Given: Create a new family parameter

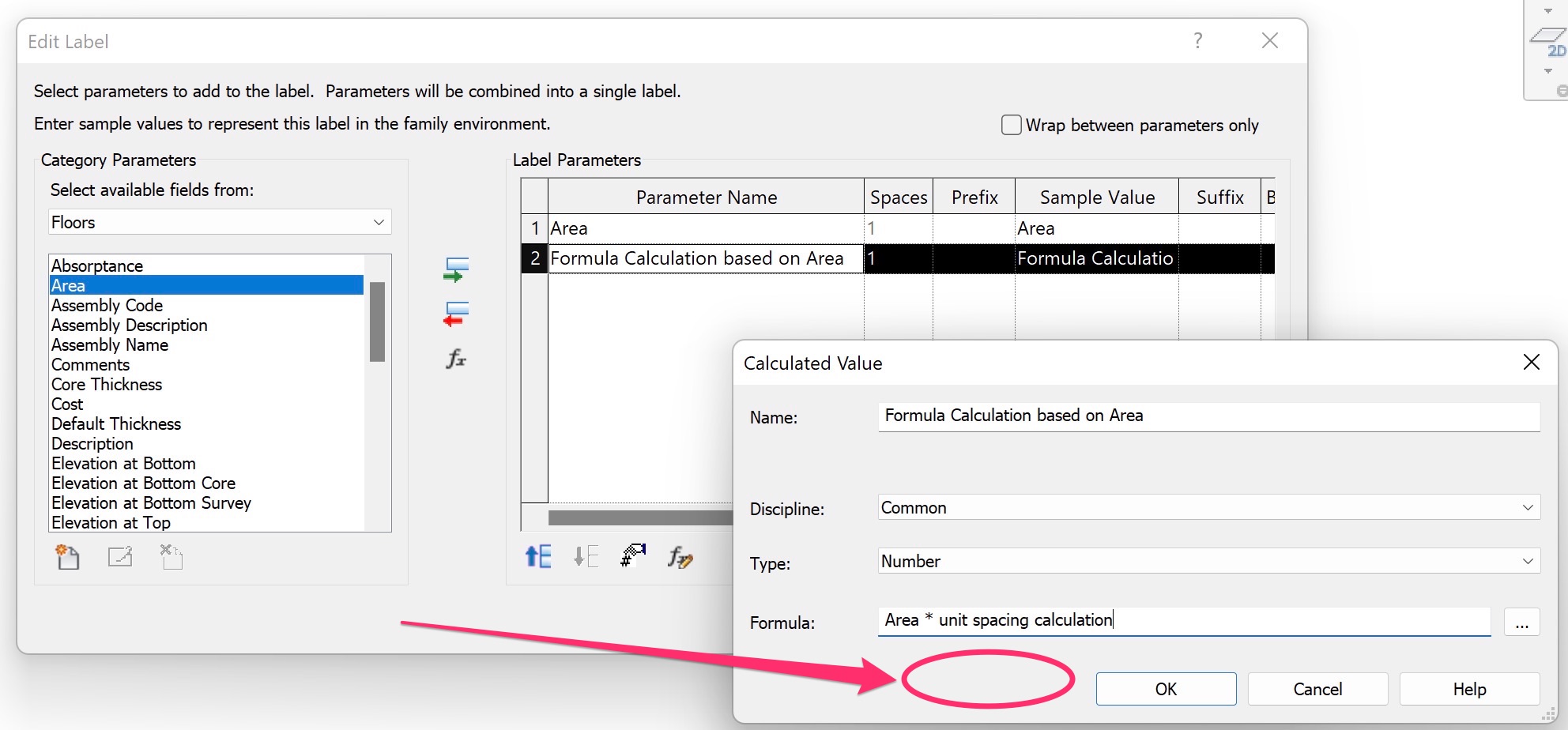Looking at the screenshot, I should click(x=68, y=557).
